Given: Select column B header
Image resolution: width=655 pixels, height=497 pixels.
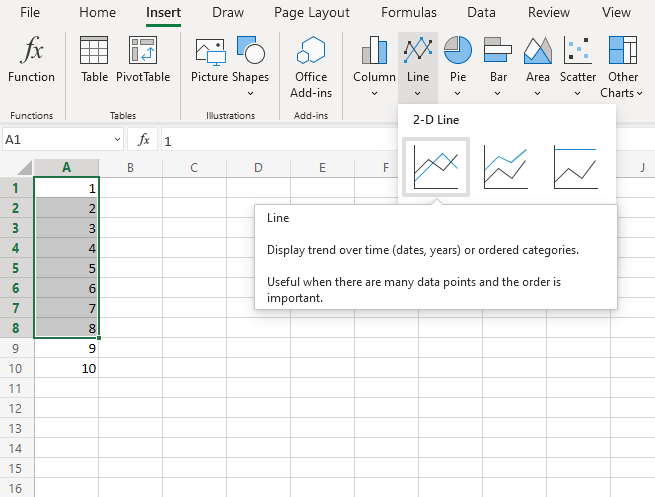Looking at the screenshot, I should click(x=130, y=167).
